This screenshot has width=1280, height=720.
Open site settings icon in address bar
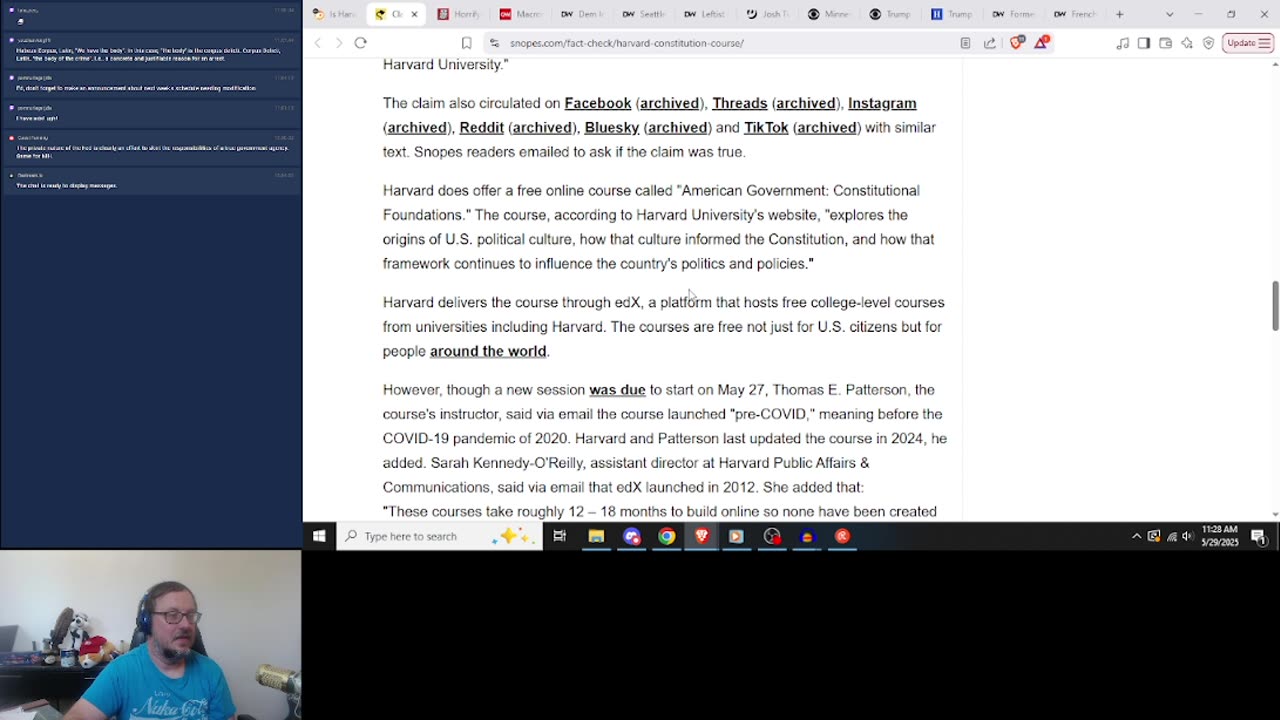pyautogui.click(x=494, y=43)
